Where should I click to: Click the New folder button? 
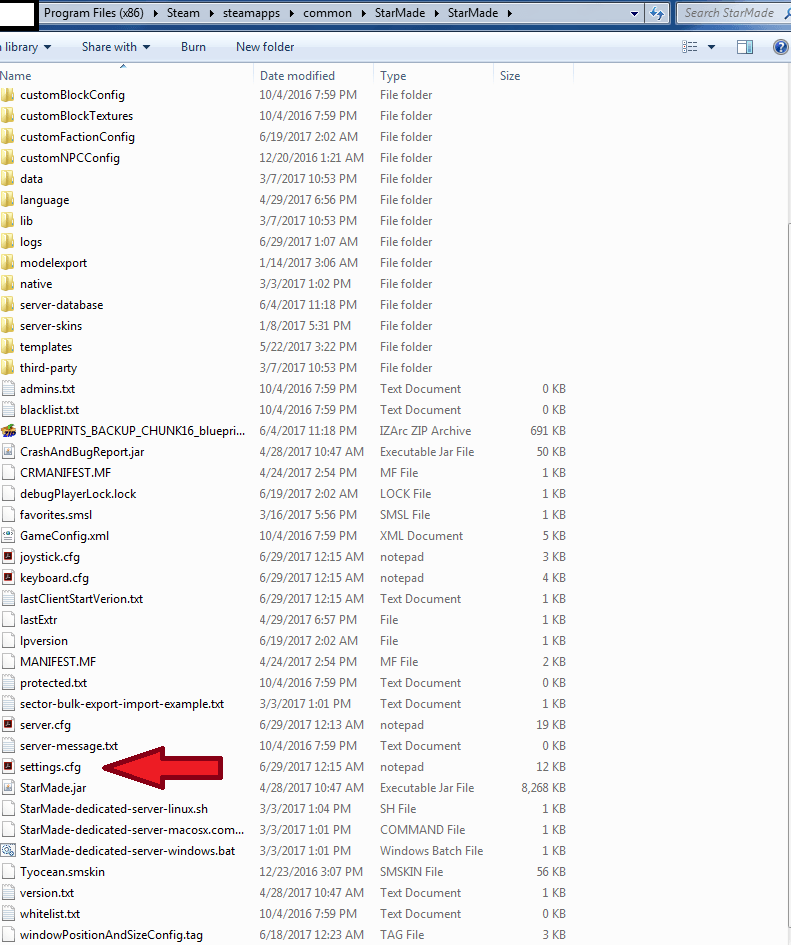click(265, 47)
